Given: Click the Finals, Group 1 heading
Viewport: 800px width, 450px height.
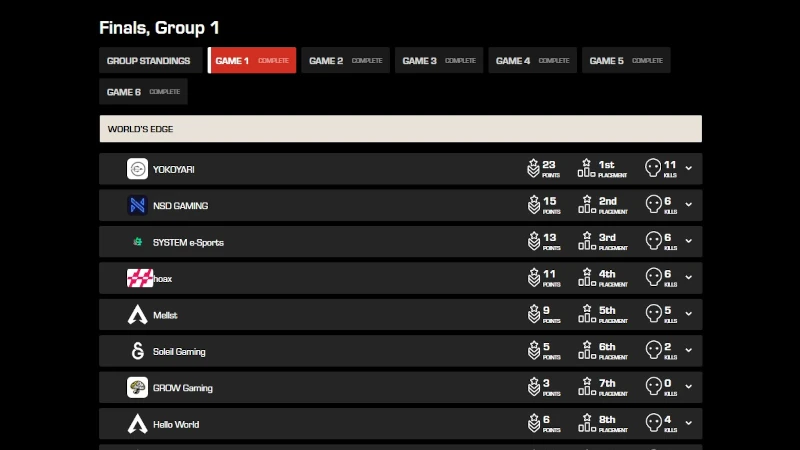Looking at the screenshot, I should pyautogui.click(x=159, y=28).
